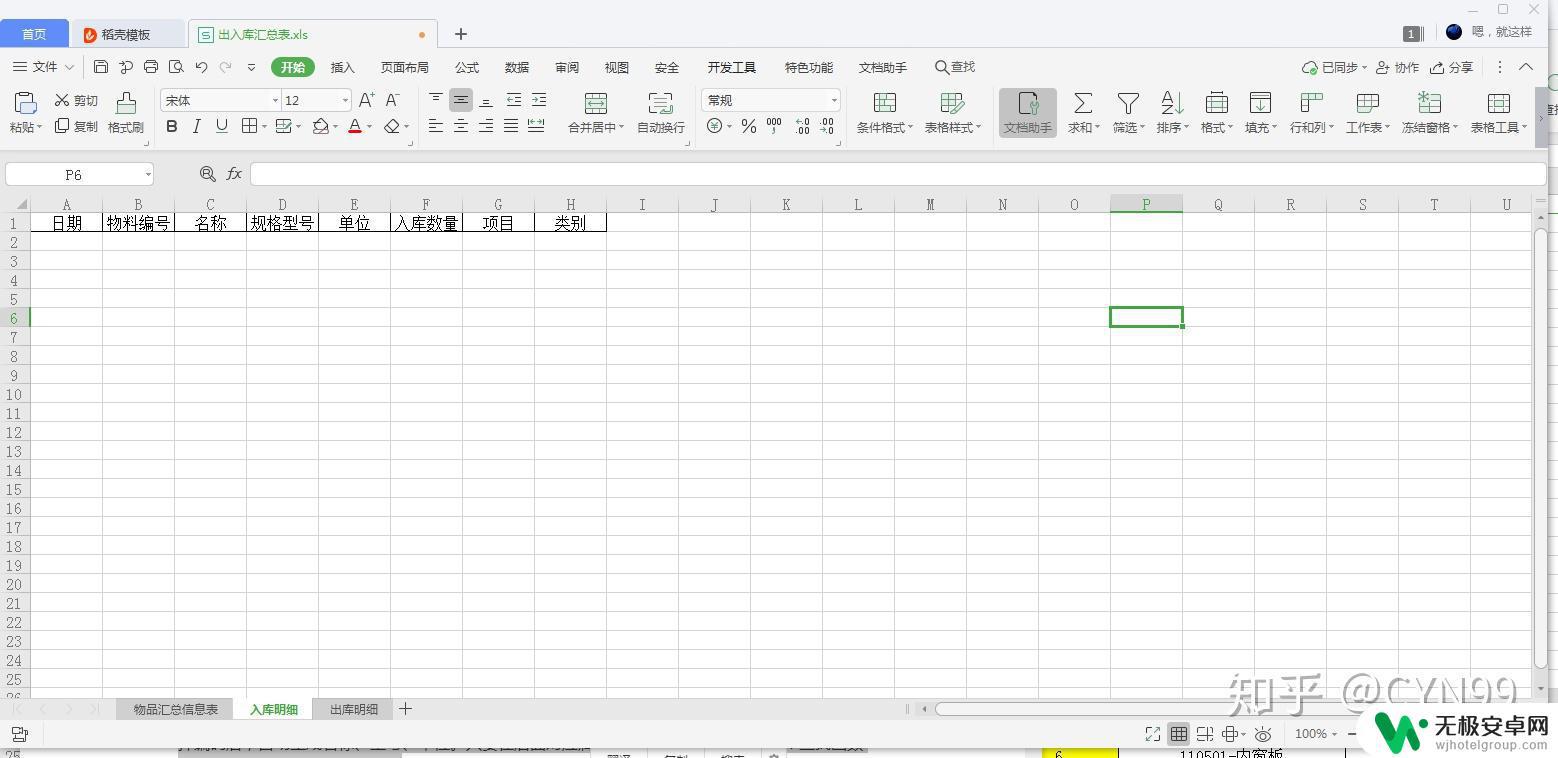Activate the Format Painter 格式刷
The height and width of the screenshot is (758, 1558).
(x=126, y=112)
